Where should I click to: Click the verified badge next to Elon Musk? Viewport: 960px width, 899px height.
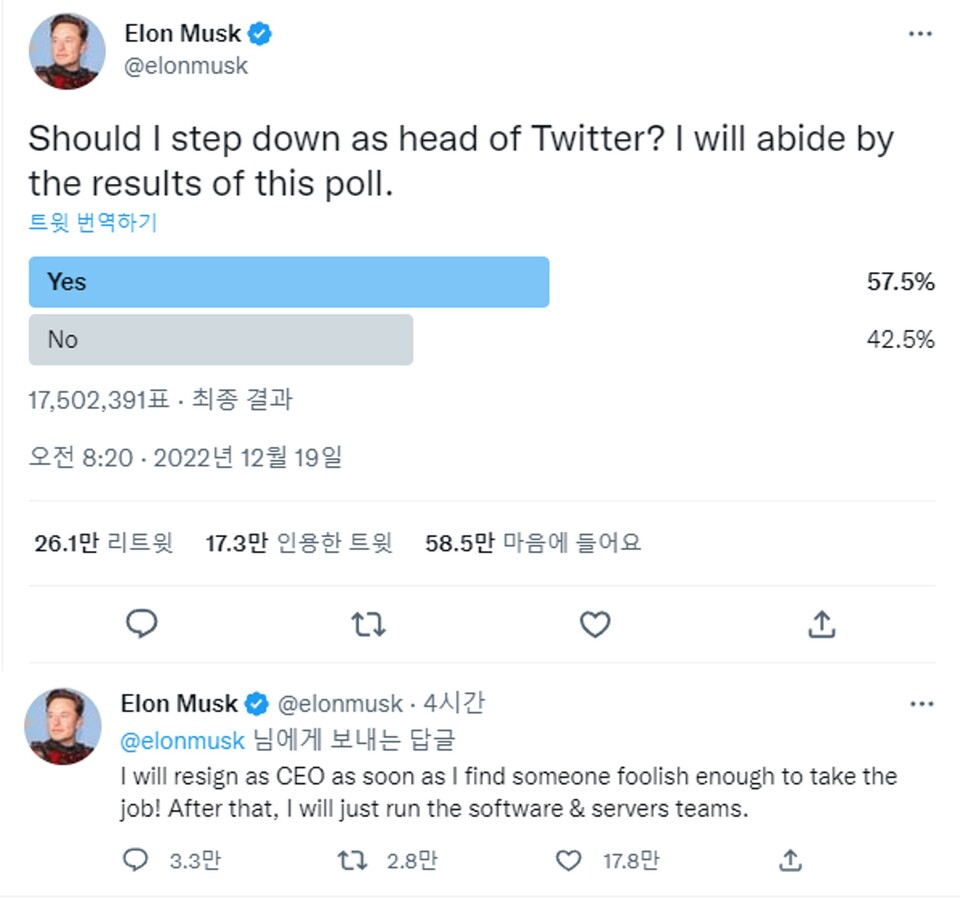coord(259,33)
